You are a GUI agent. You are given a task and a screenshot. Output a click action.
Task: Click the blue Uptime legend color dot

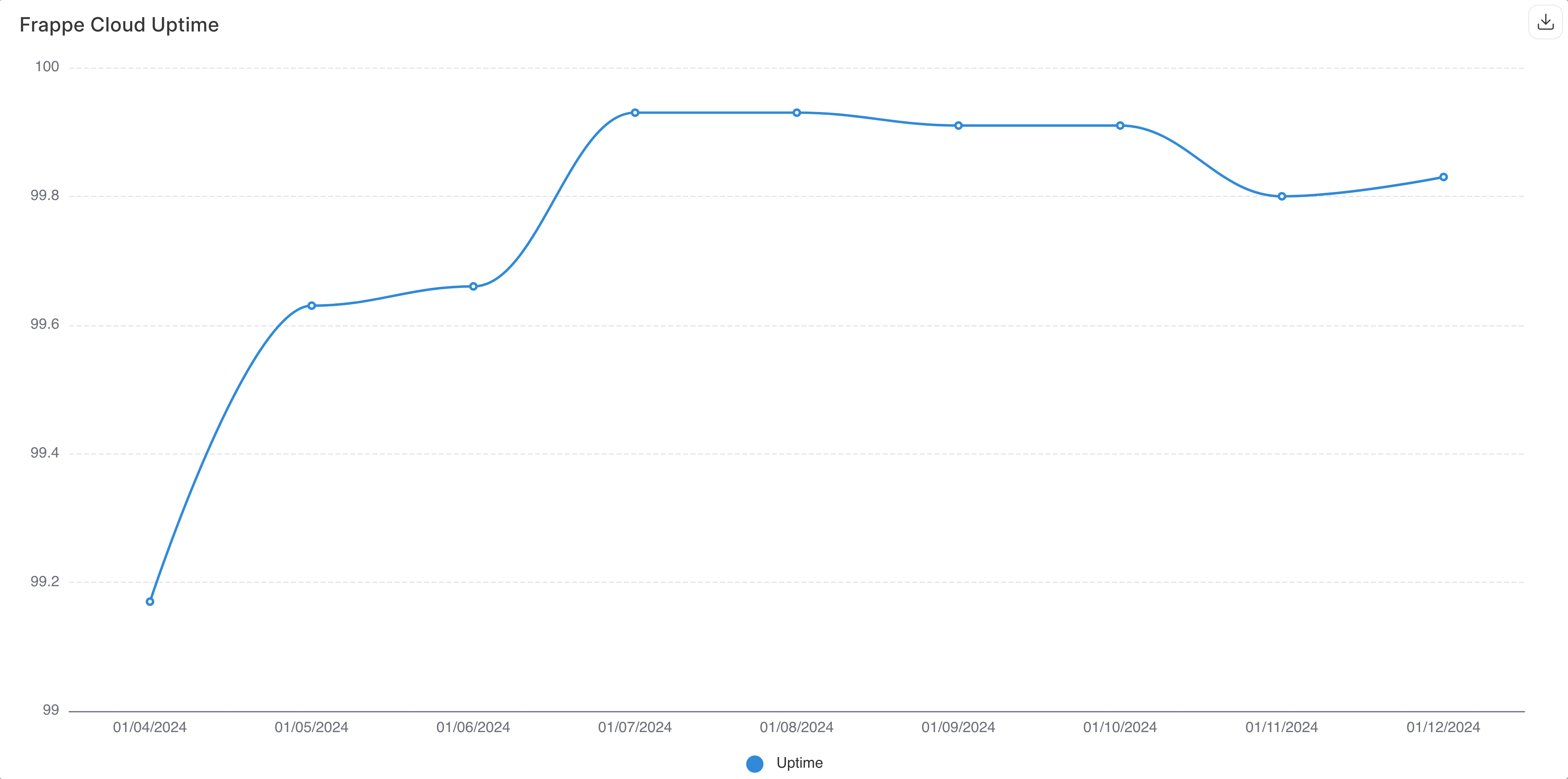tap(755, 764)
